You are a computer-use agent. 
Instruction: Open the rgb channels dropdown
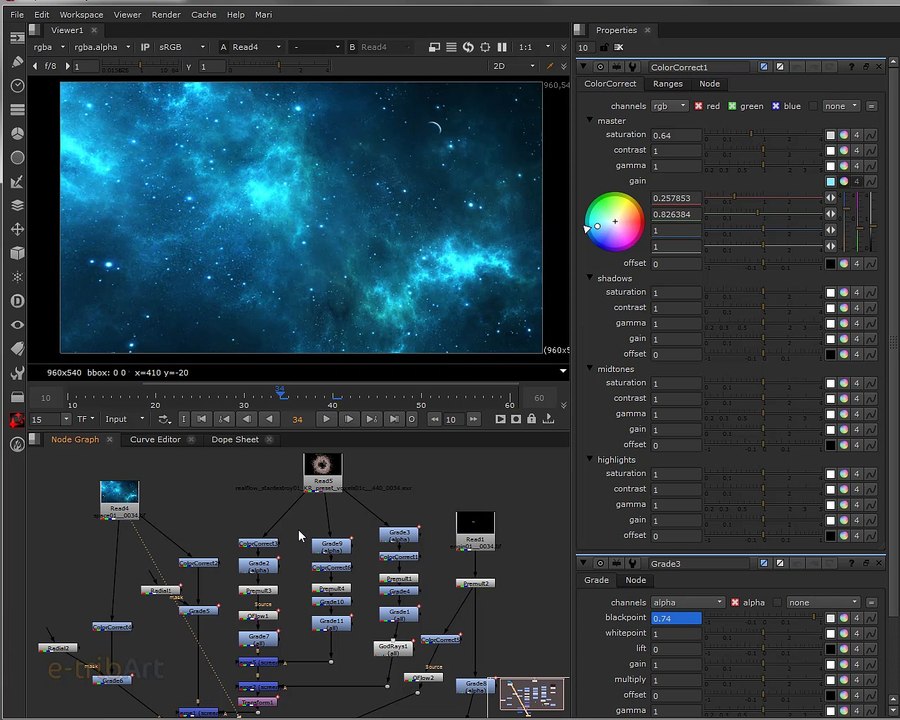(669, 106)
